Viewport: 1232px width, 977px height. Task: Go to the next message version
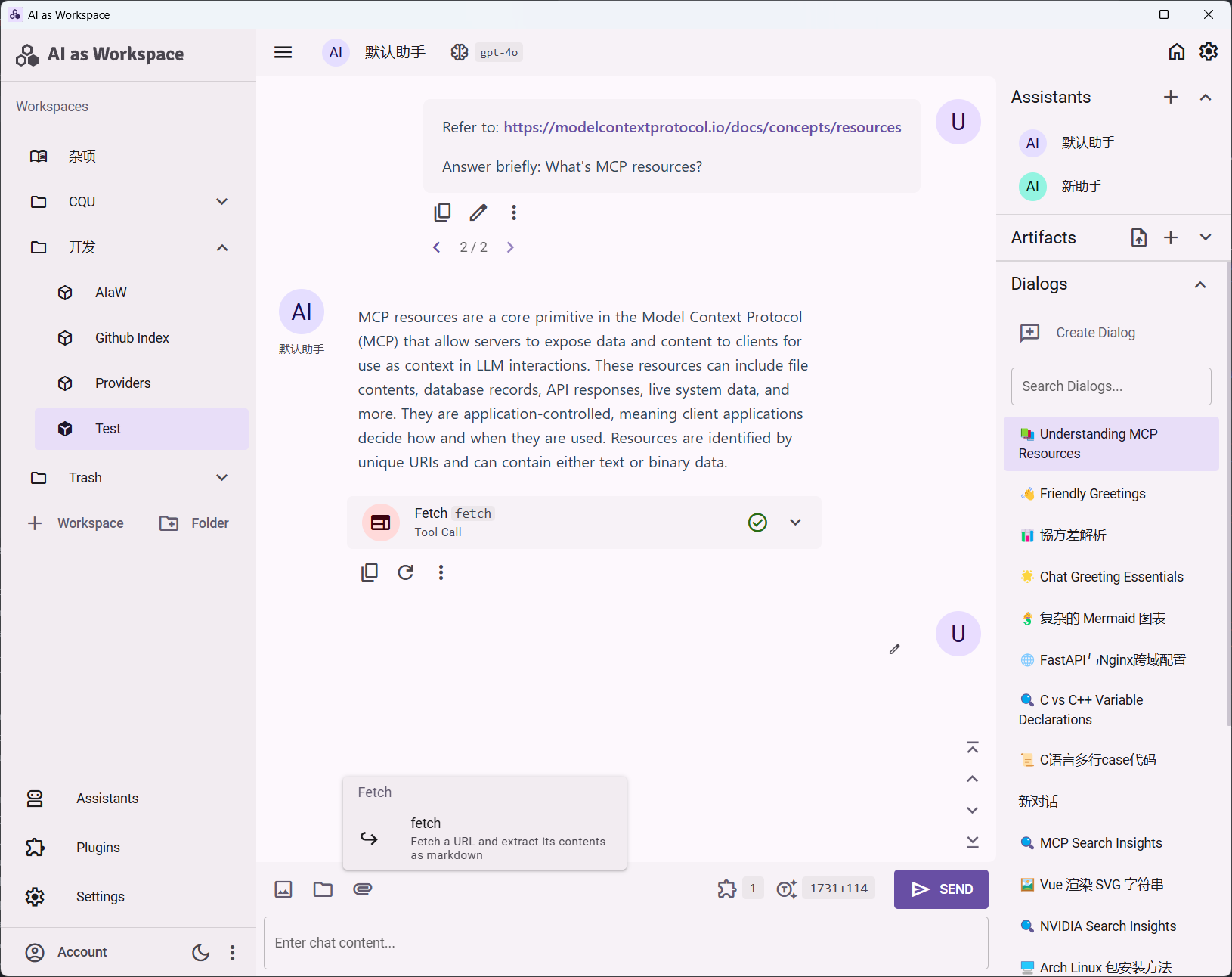510,247
